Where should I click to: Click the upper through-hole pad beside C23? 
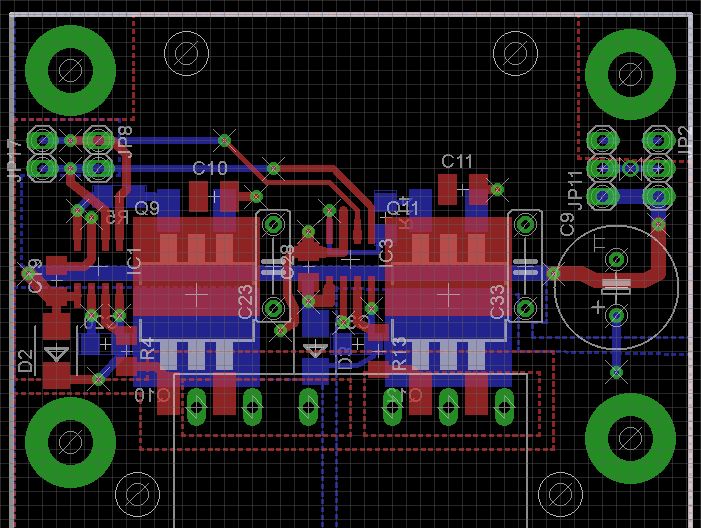pos(273,224)
